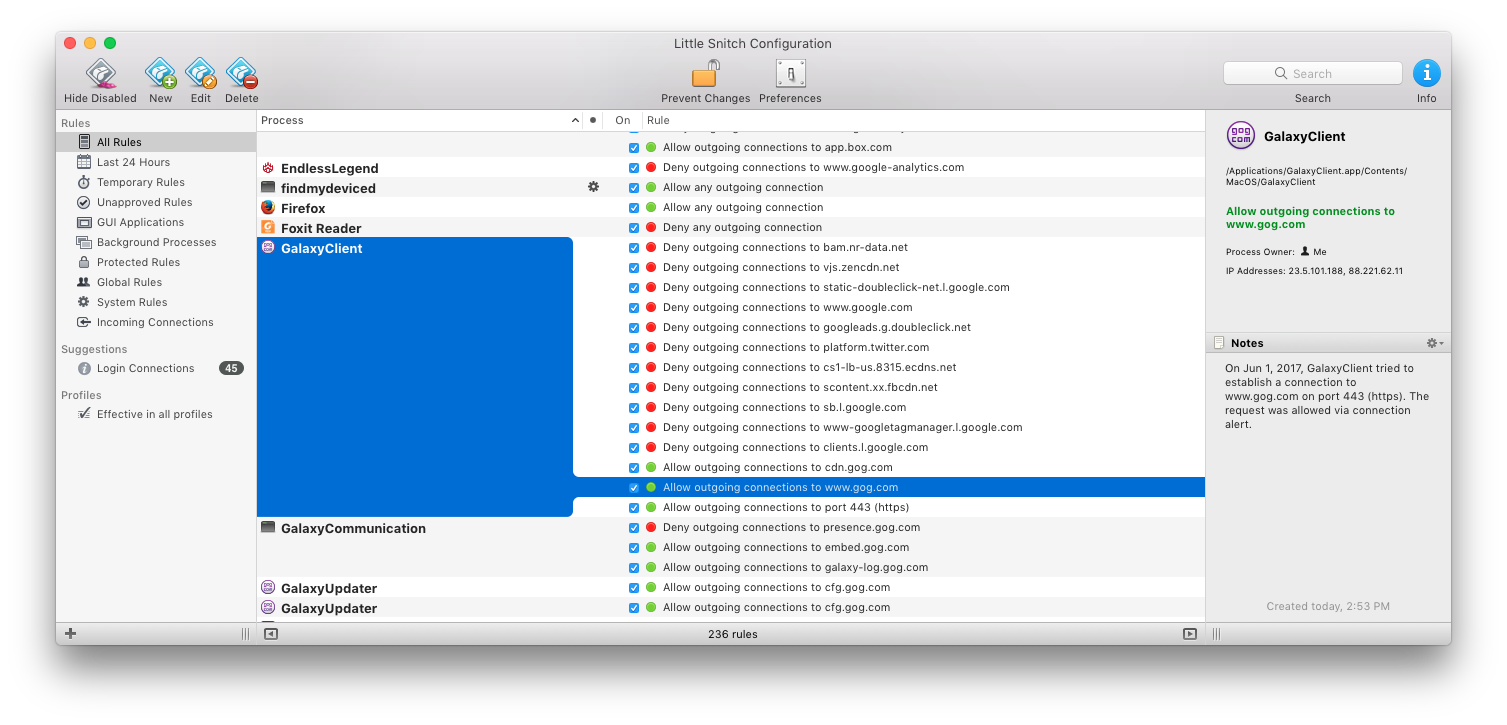Select Effective in all profiles
1507x725 pixels.
point(156,414)
